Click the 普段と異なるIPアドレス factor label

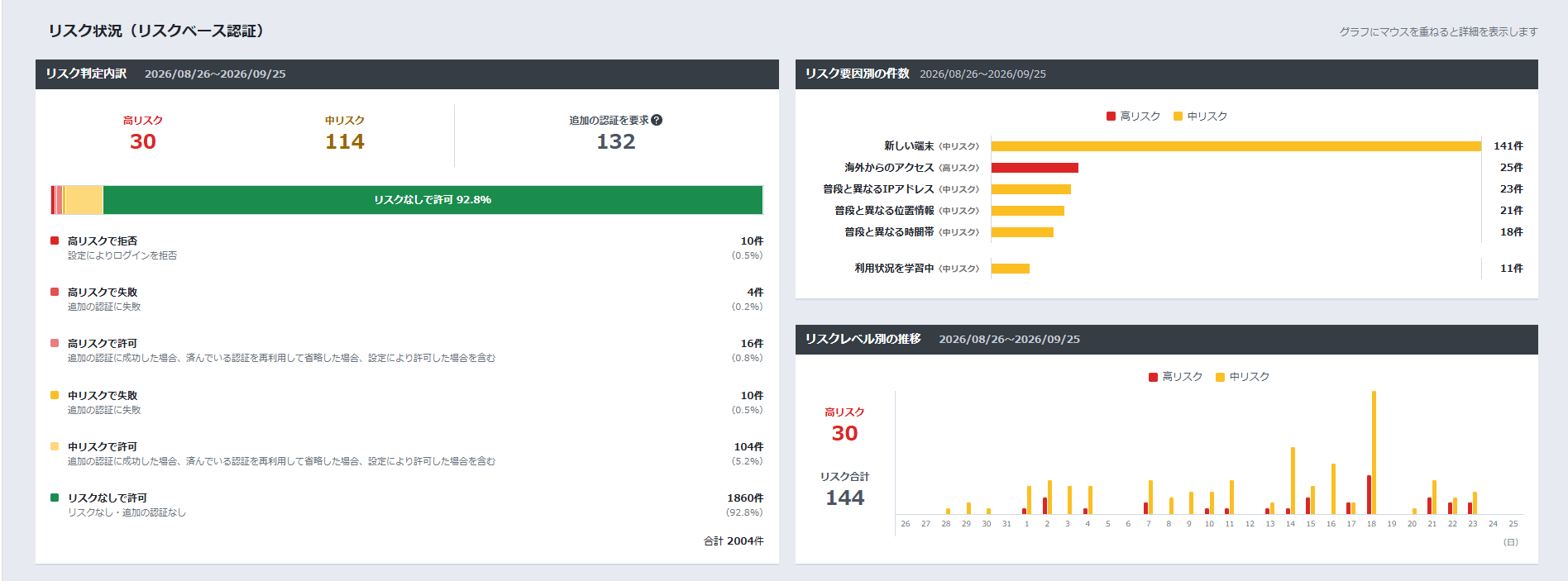tap(878, 189)
